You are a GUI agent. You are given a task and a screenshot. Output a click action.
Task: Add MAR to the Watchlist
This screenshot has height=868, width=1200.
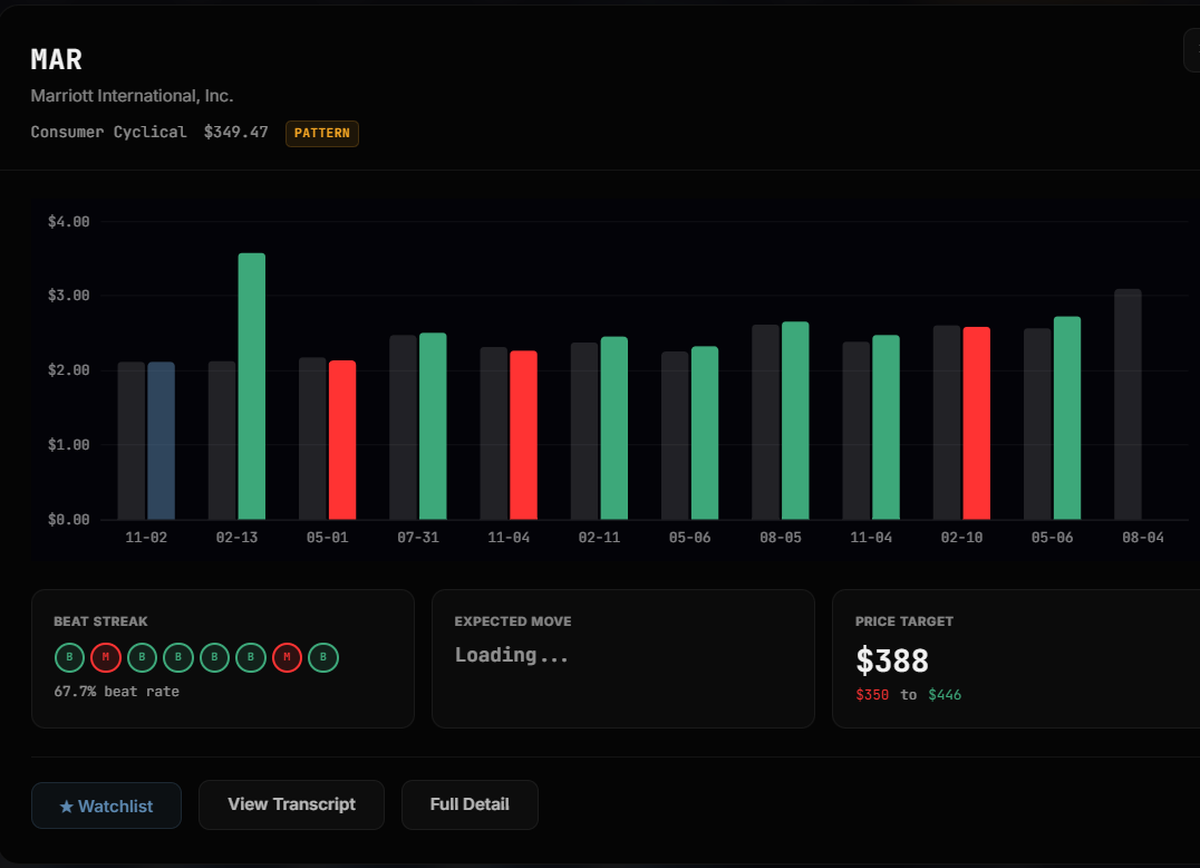[106, 806]
